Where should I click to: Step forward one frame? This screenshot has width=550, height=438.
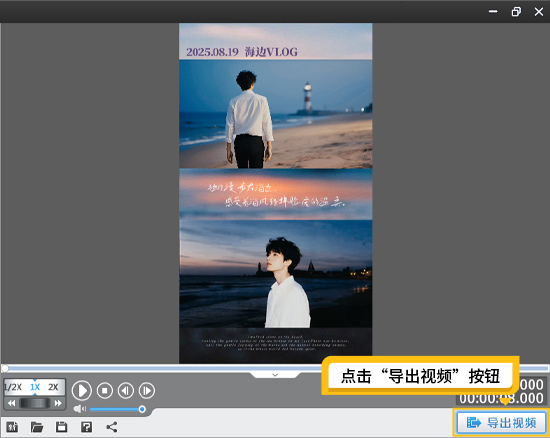(x=147, y=390)
